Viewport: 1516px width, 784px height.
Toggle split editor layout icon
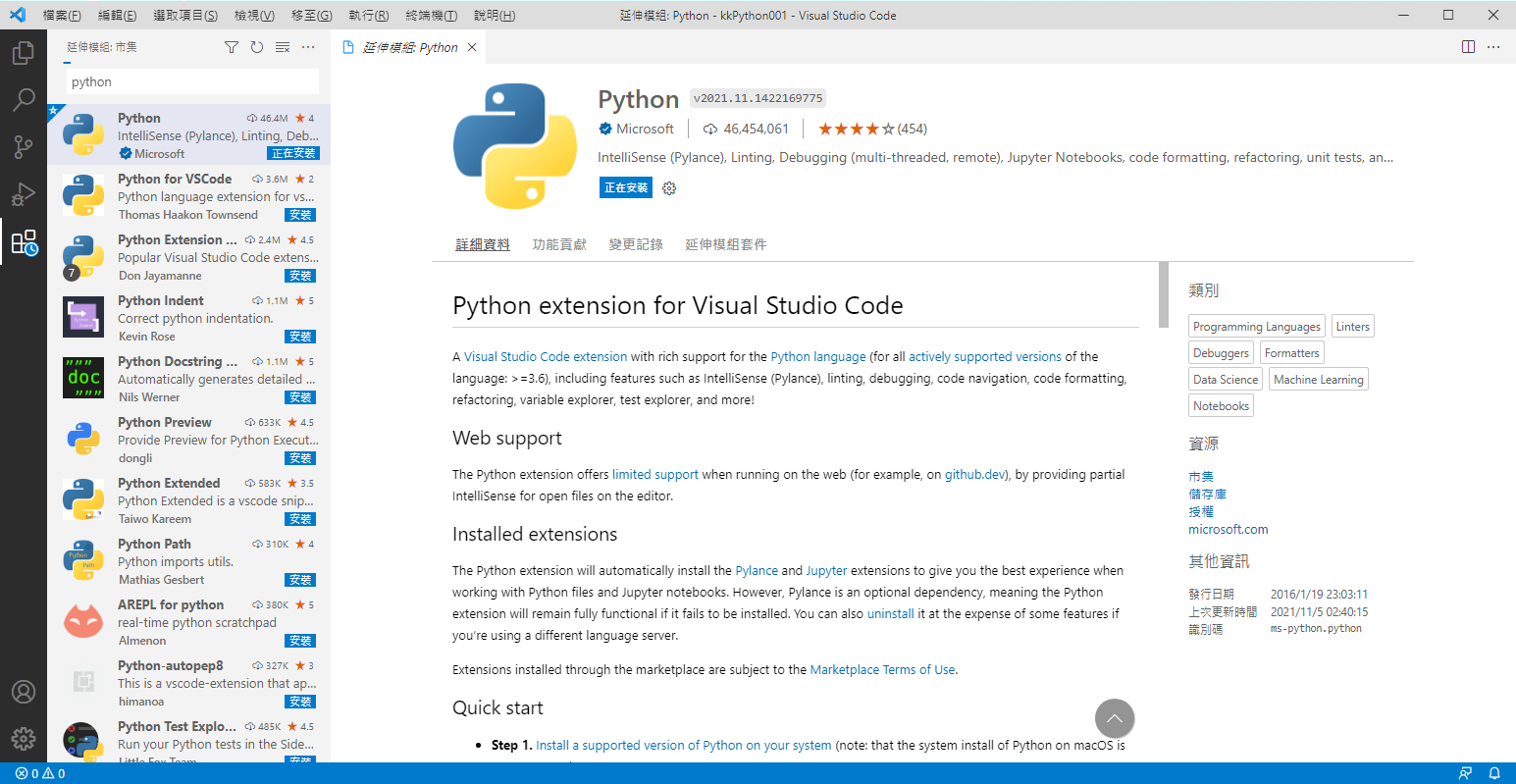pyautogui.click(x=1468, y=47)
